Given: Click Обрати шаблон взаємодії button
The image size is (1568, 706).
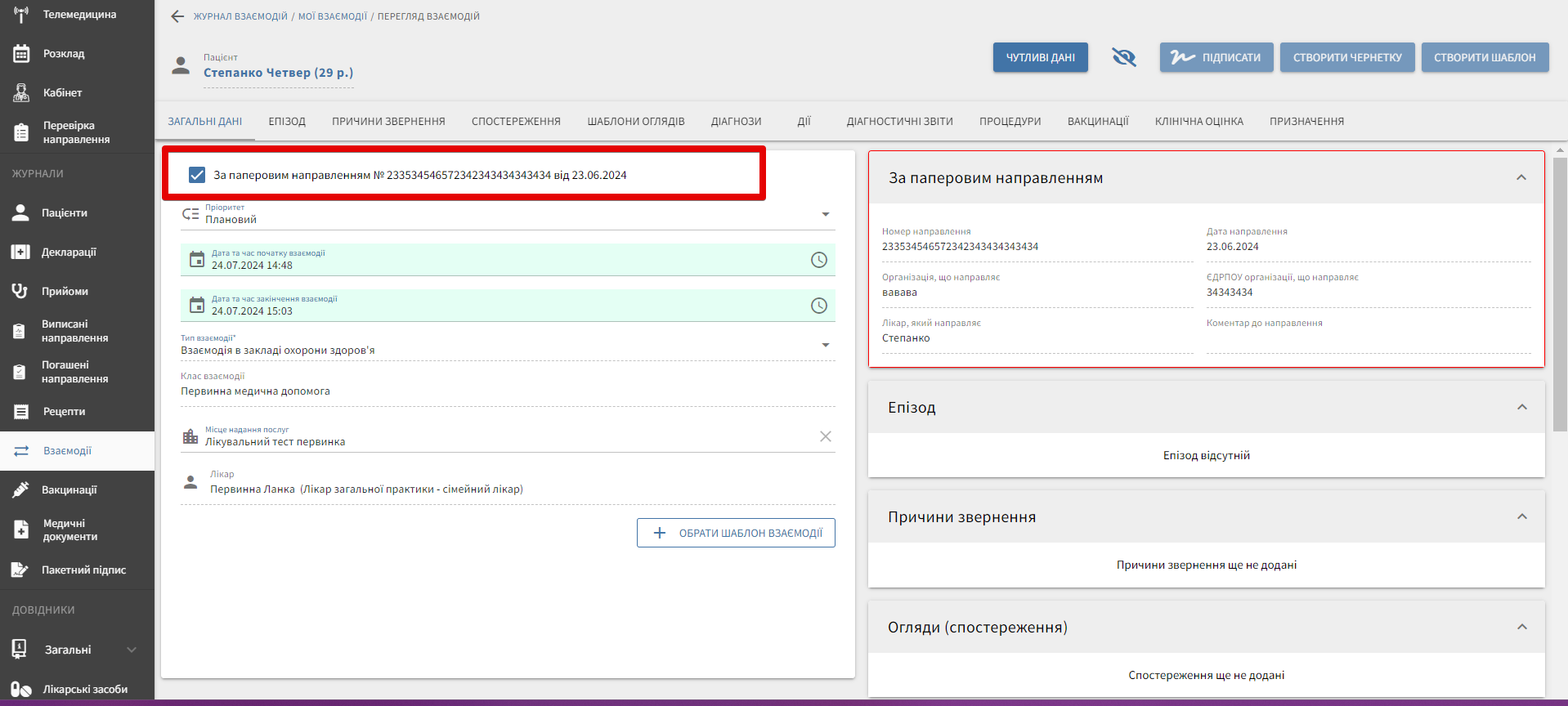Looking at the screenshot, I should pos(736,533).
